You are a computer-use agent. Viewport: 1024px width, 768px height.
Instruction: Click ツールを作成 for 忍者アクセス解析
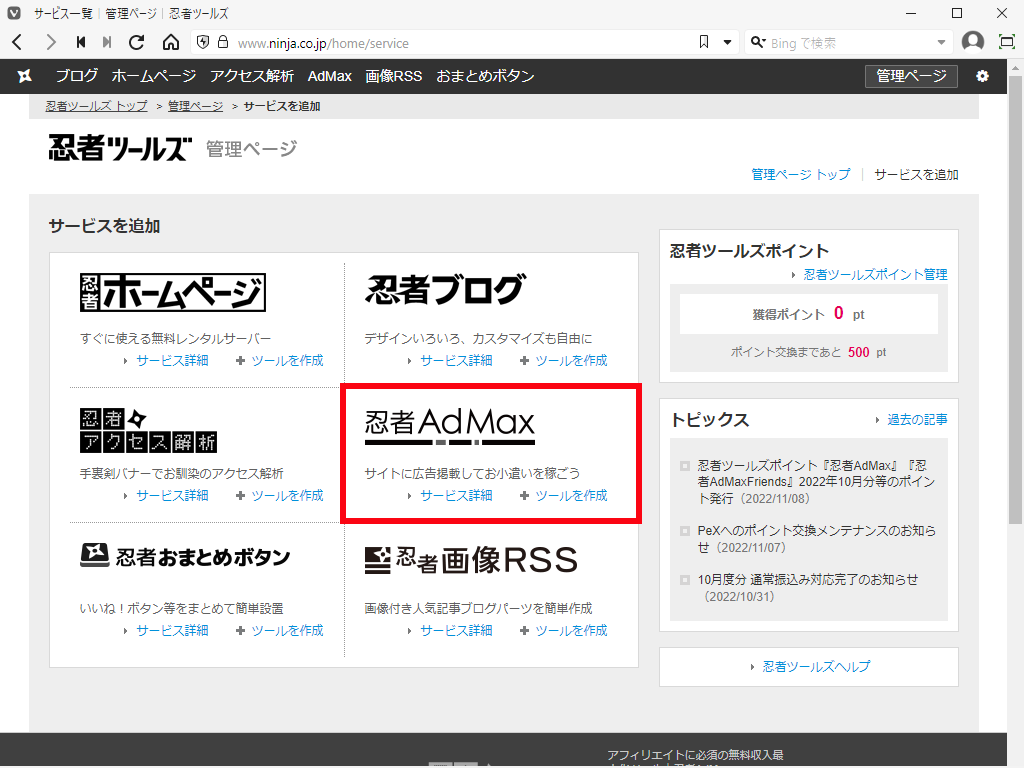pyautogui.click(x=287, y=496)
